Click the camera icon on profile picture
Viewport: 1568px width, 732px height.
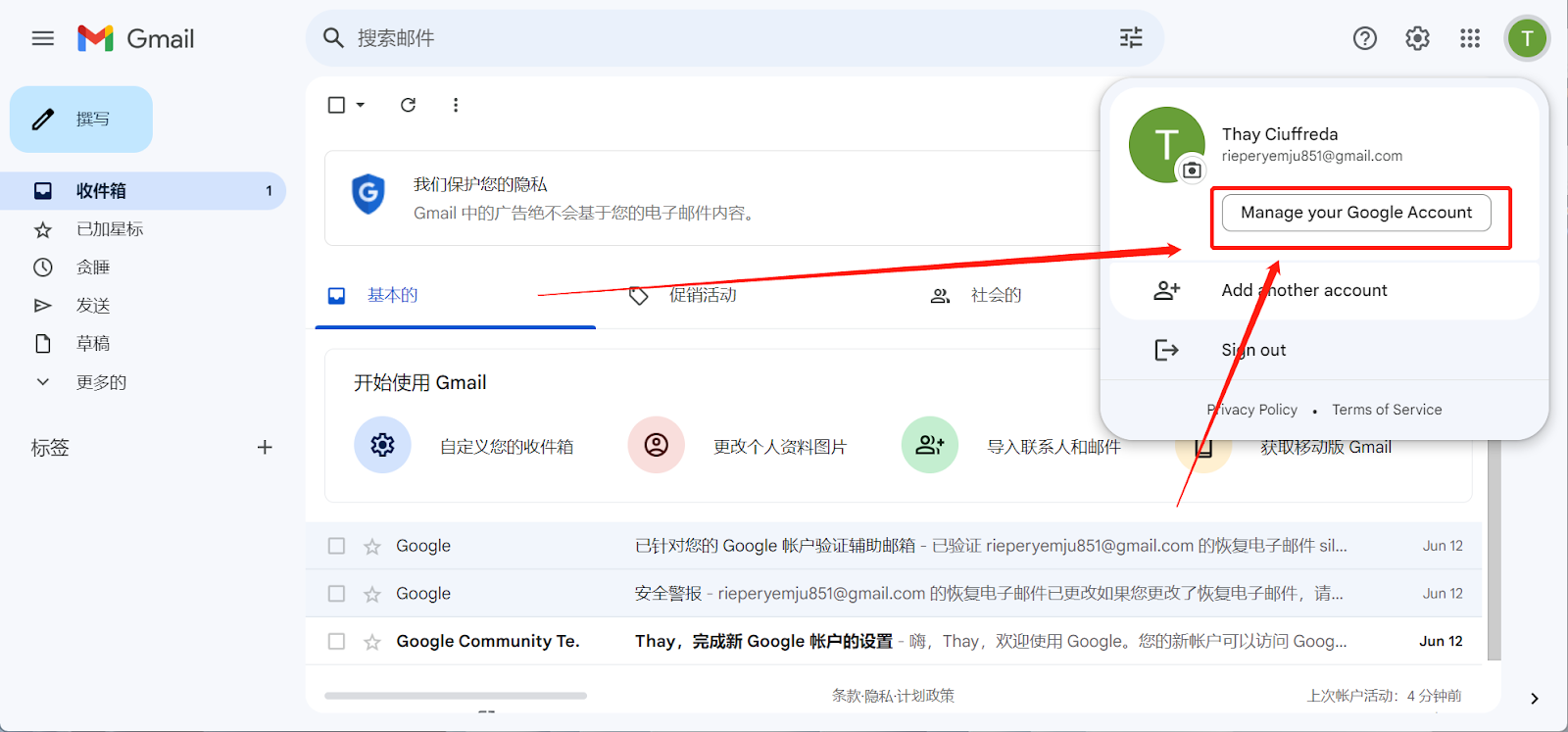pos(1192,171)
